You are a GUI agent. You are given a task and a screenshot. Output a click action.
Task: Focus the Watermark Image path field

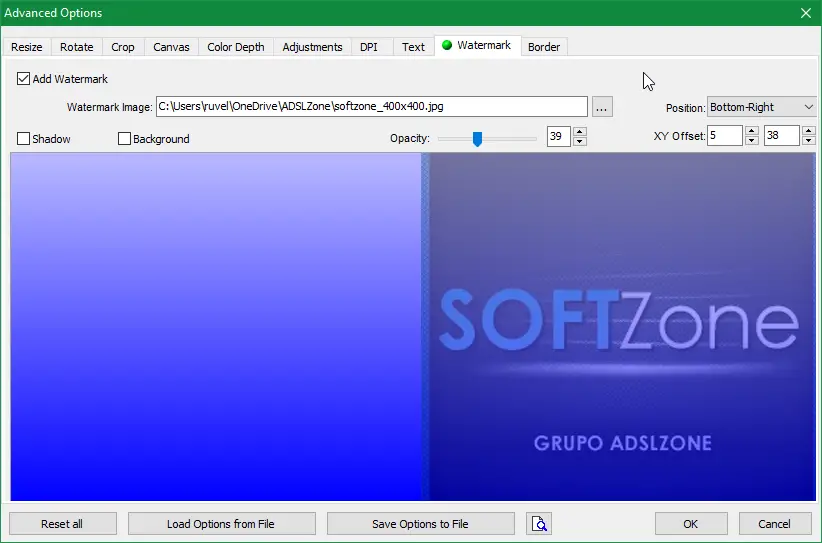372,106
